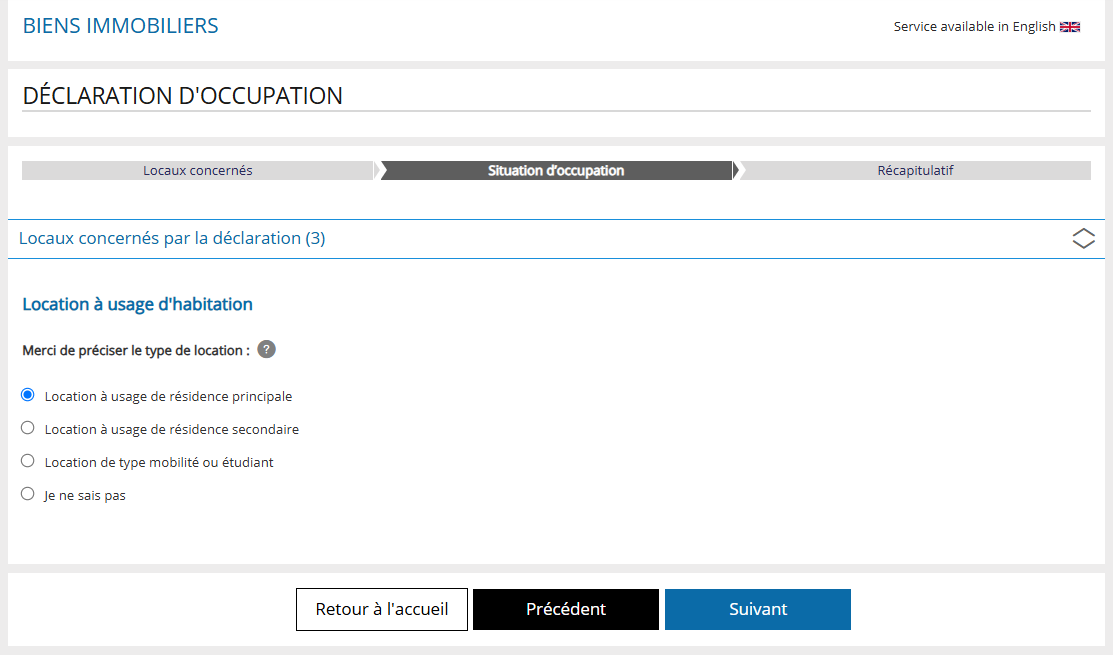
Task: Click the UK flag icon
Action: pyautogui.click(x=1070, y=27)
